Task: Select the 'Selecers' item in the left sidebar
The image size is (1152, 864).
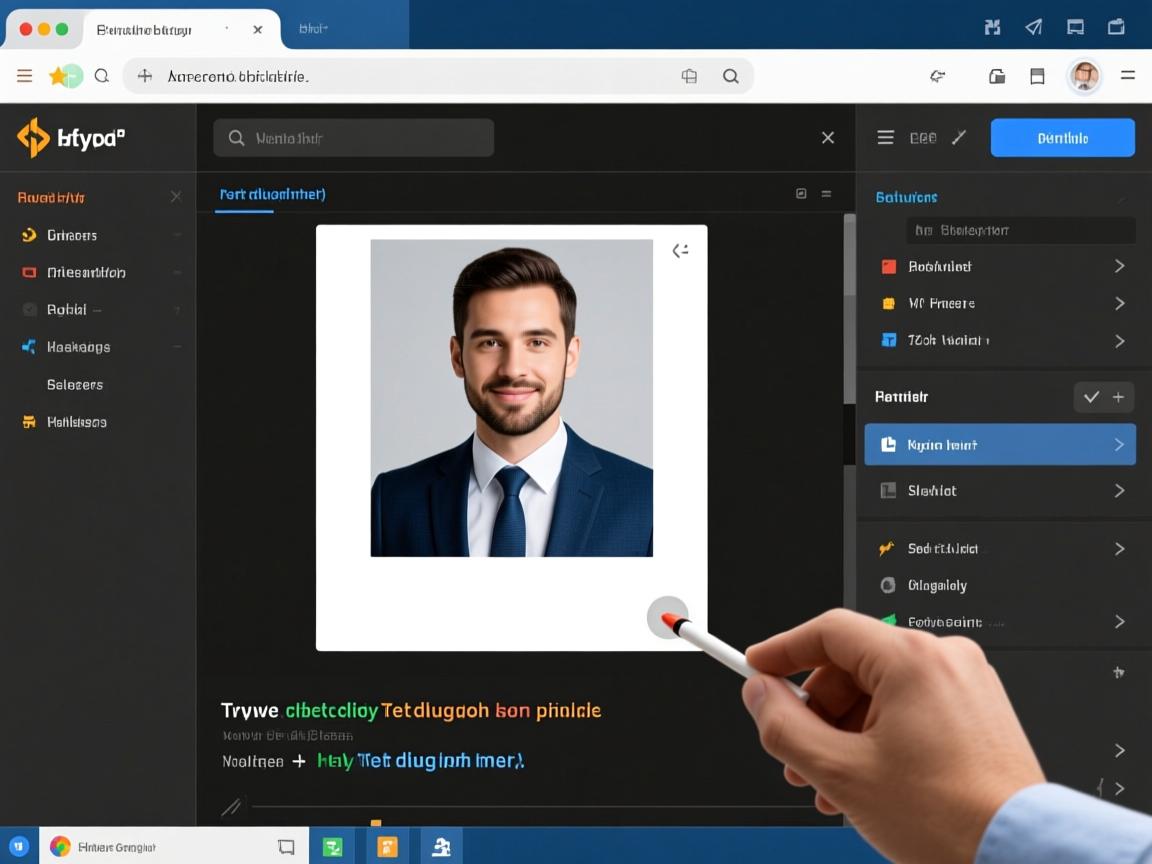Action: click(75, 385)
